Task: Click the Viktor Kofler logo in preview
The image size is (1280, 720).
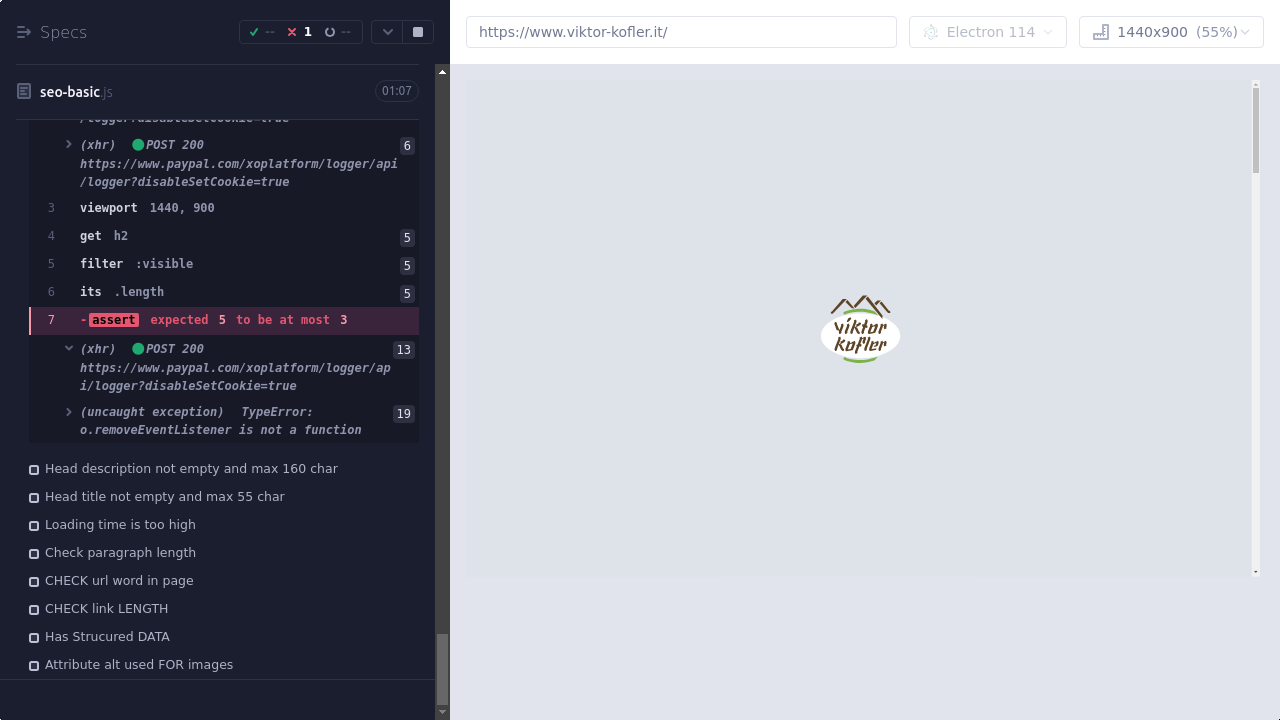Action: 860,329
